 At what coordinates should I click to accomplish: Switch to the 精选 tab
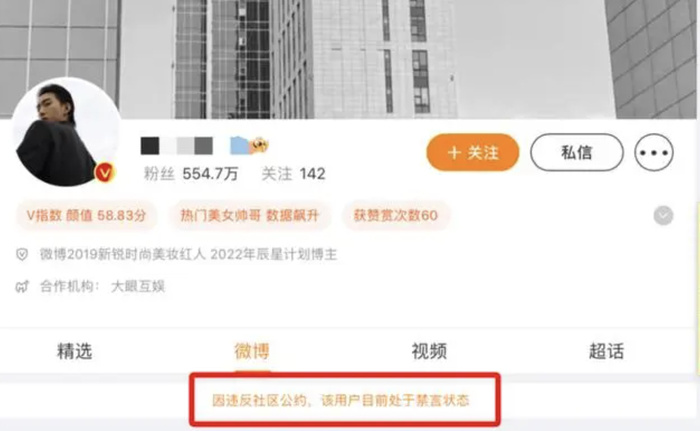(75, 351)
